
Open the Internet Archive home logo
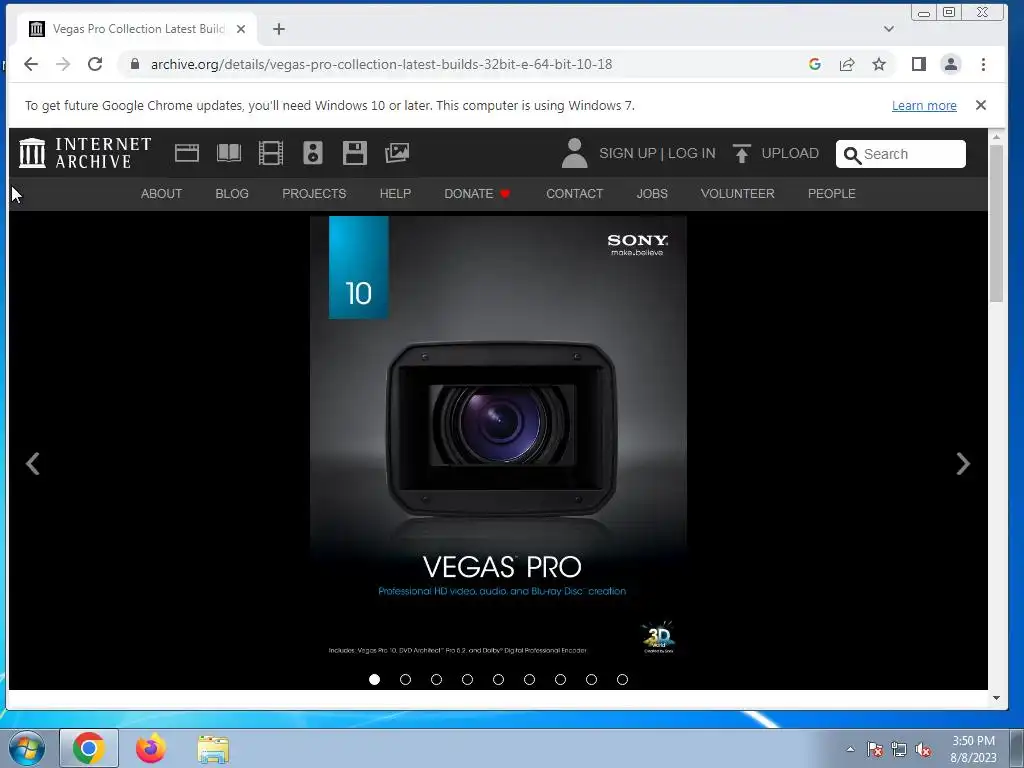85,153
